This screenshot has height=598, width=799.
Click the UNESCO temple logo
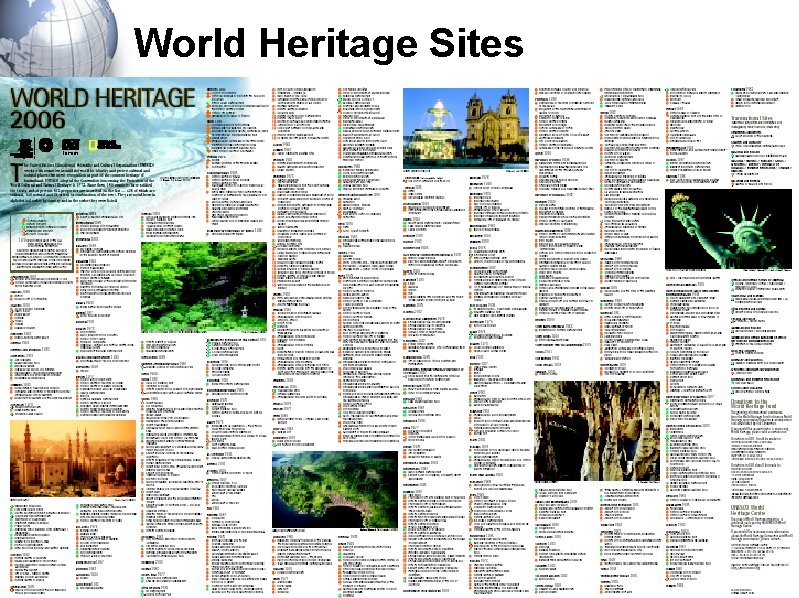(21, 147)
